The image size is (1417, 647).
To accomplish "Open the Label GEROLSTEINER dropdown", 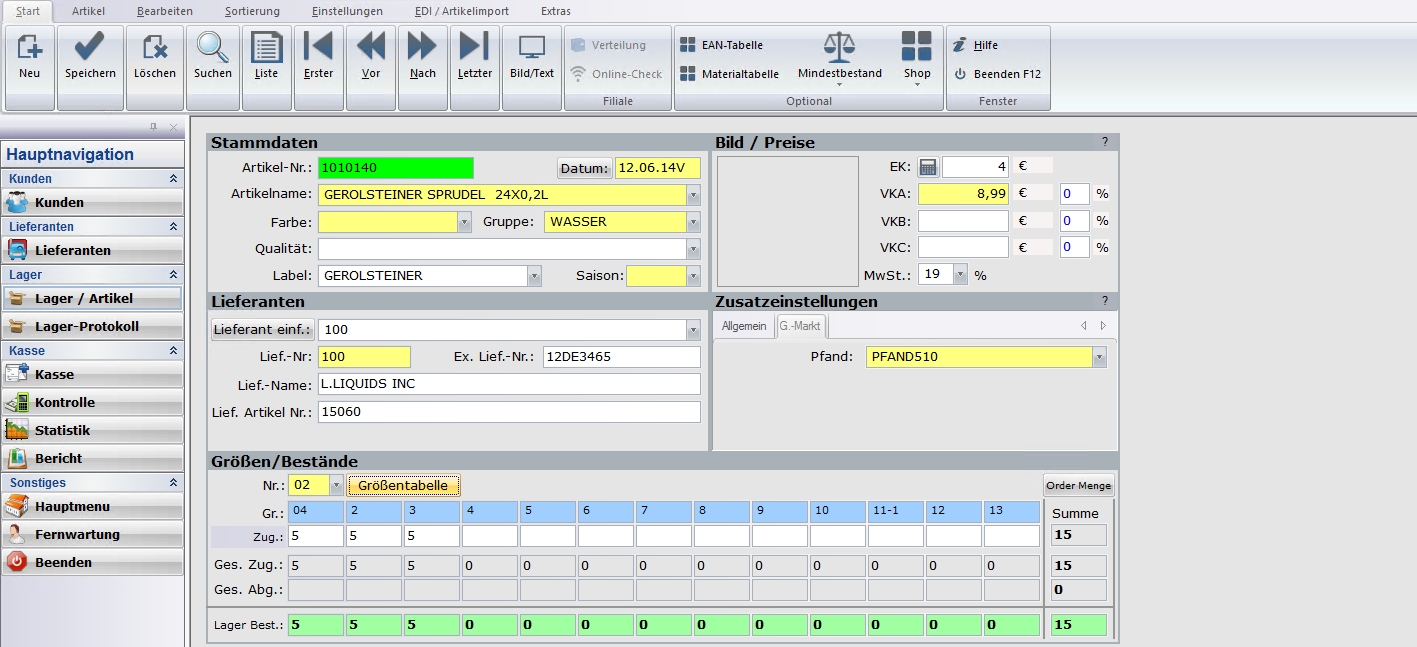I will 535,276.
